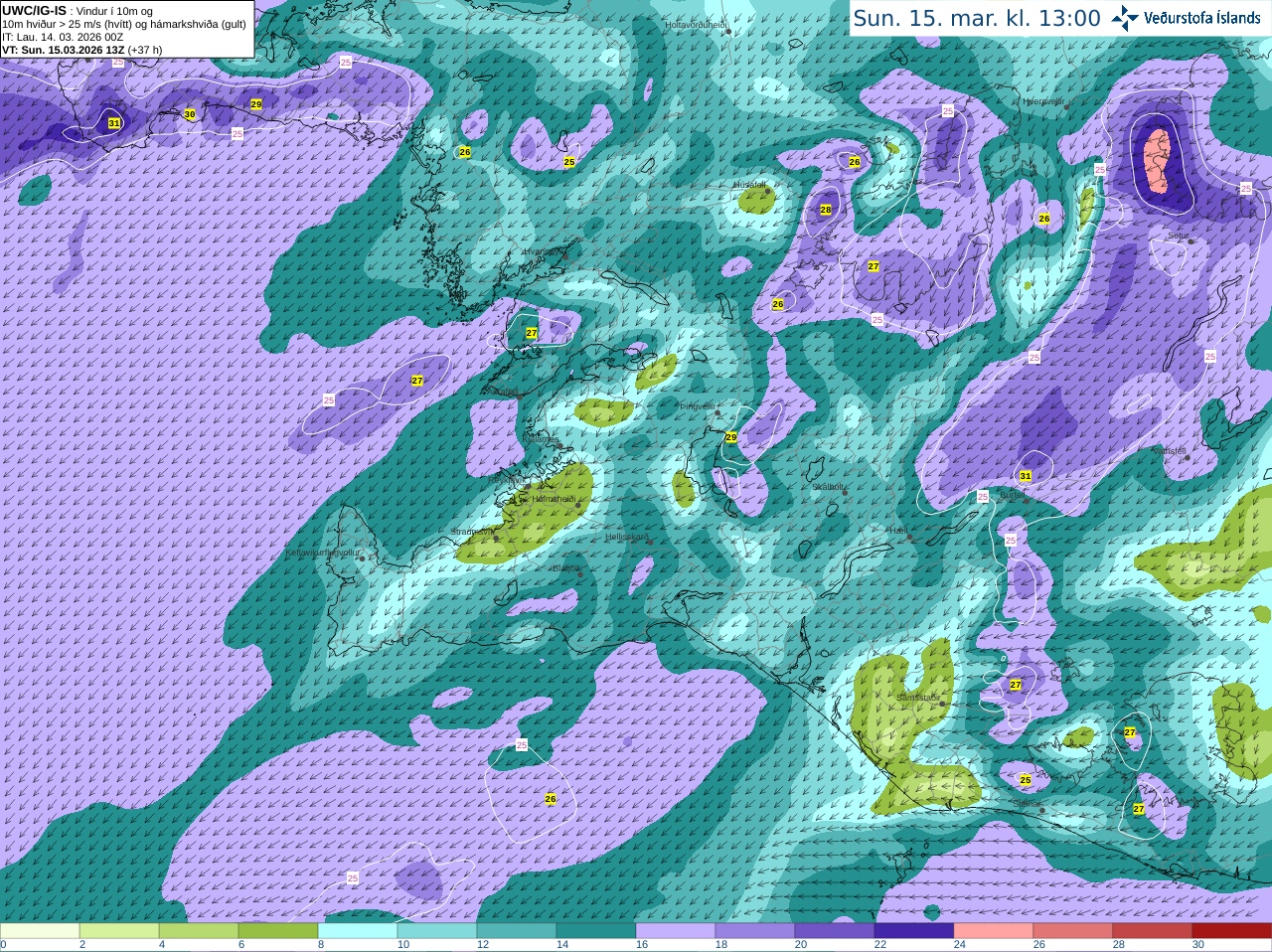Image resolution: width=1272 pixels, height=952 pixels.
Task: Click the Hvanneyri station label
Action: pos(543,252)
